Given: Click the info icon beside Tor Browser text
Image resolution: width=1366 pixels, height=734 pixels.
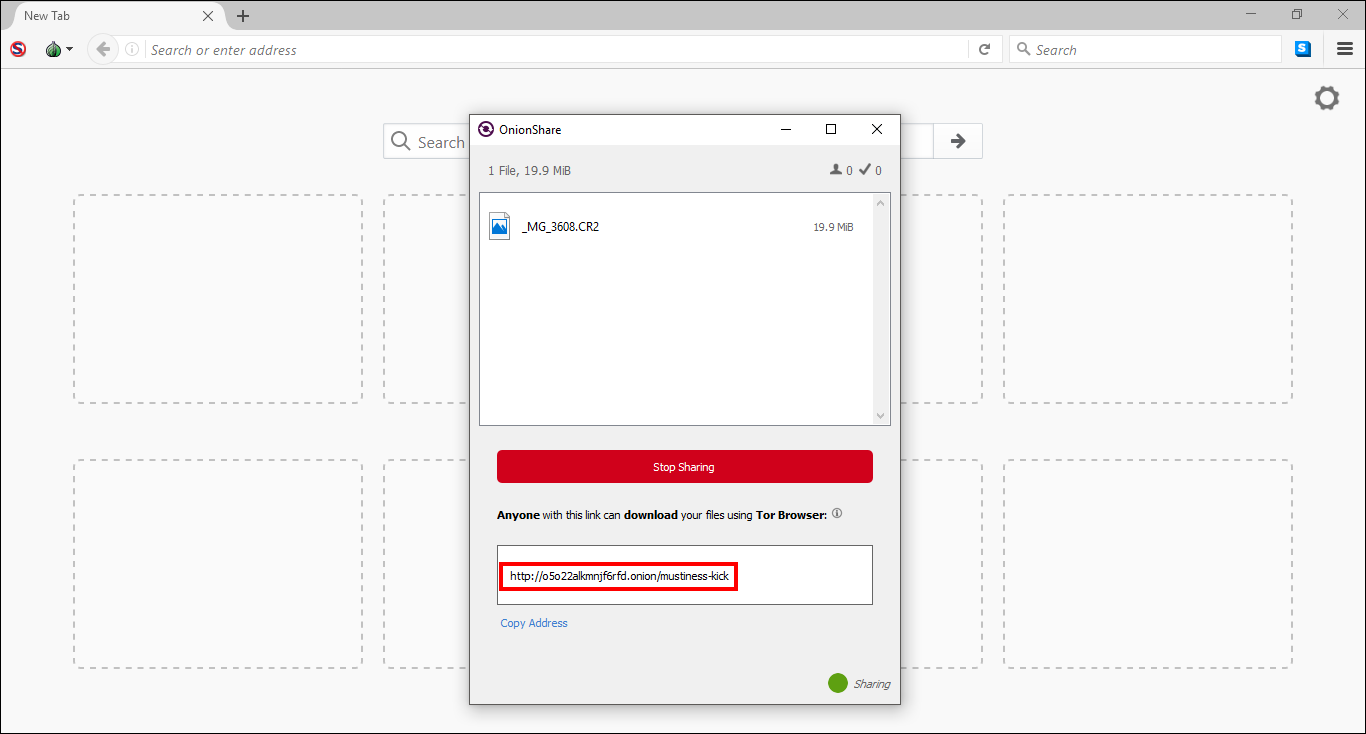Looking at the screenshot, I should pyautogui.click(x=837, y=514).
